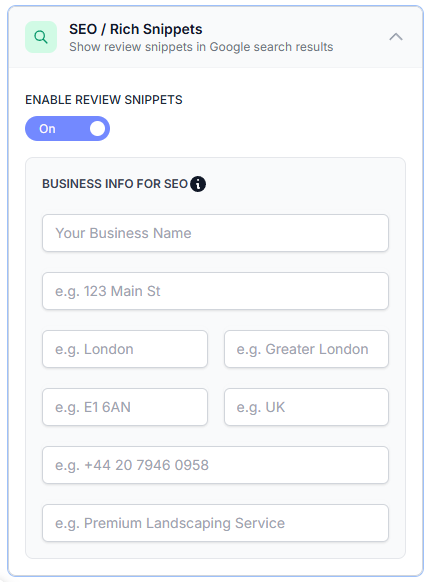Click the Enable Review Snippets label

click(104, 100)
